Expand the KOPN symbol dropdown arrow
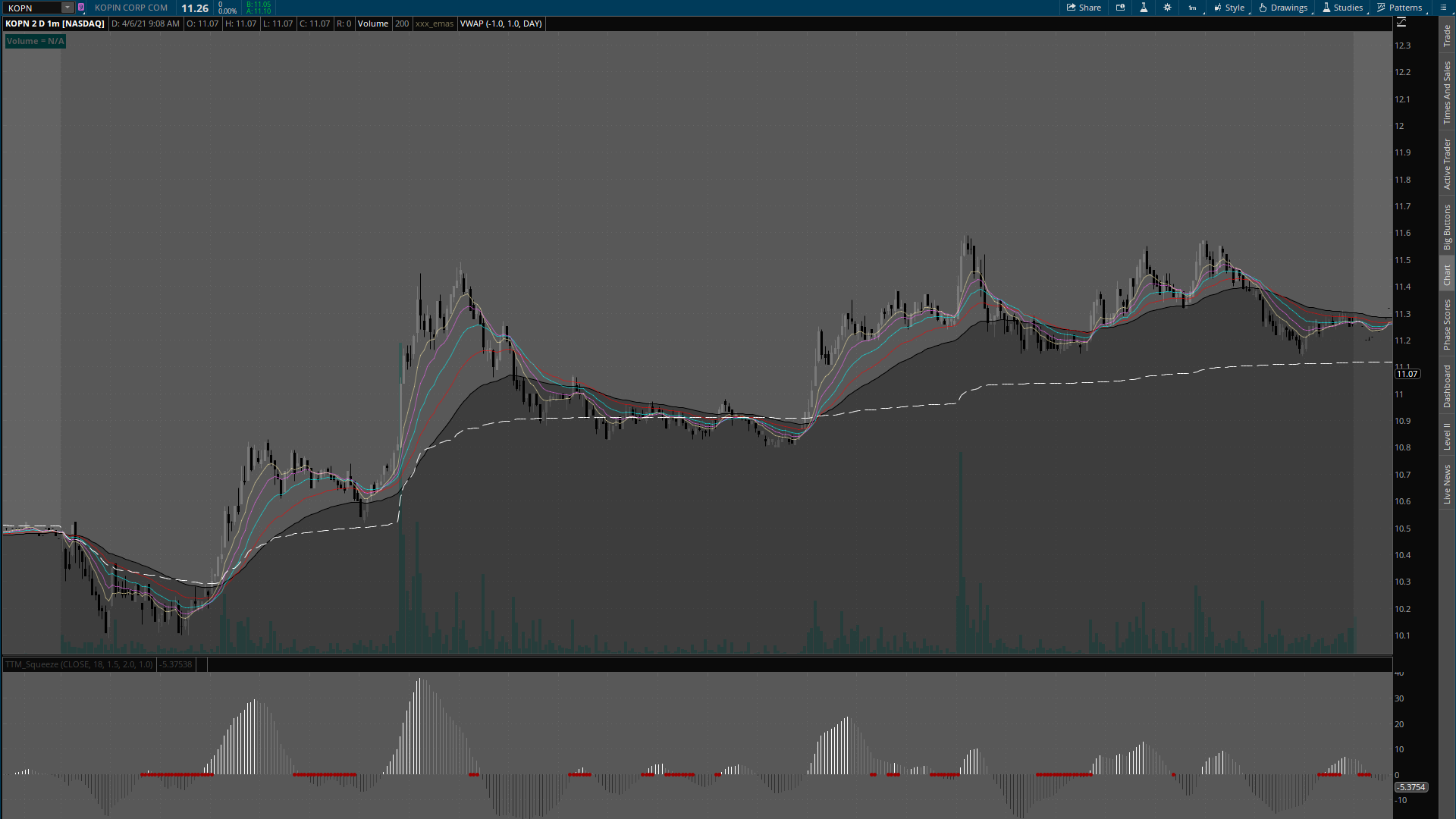The height and width of the screenshot is (819, 1456). click(x=67, y=8)
